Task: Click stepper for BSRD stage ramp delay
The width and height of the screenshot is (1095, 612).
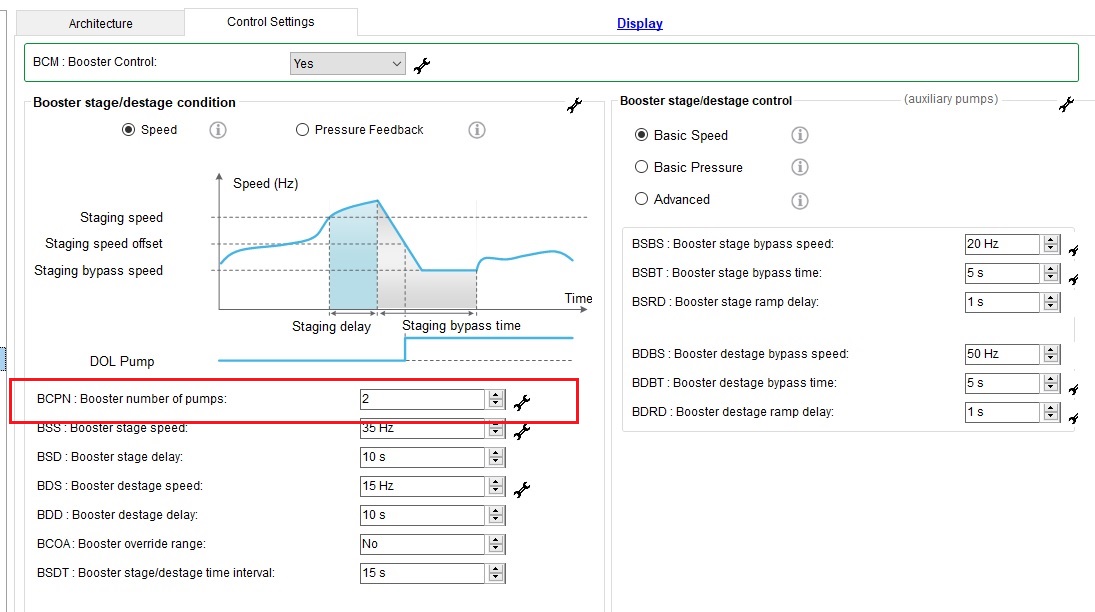Action: point(1051,302)
